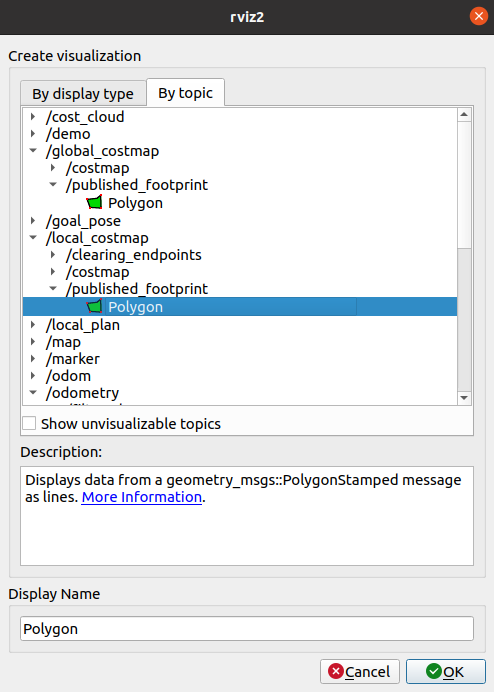Expand the /goal_pose topic
Image resolution: width=494 pixels, height=692 pixels.
tap(33, 221)
